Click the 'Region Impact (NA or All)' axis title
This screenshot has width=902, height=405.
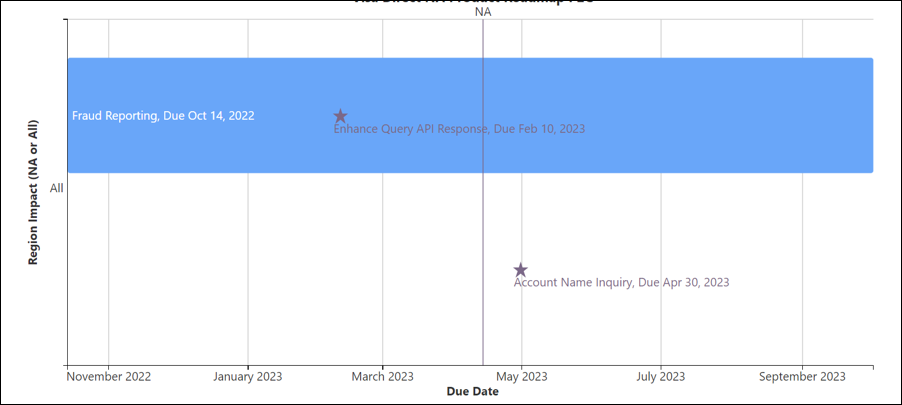point(33,192)
